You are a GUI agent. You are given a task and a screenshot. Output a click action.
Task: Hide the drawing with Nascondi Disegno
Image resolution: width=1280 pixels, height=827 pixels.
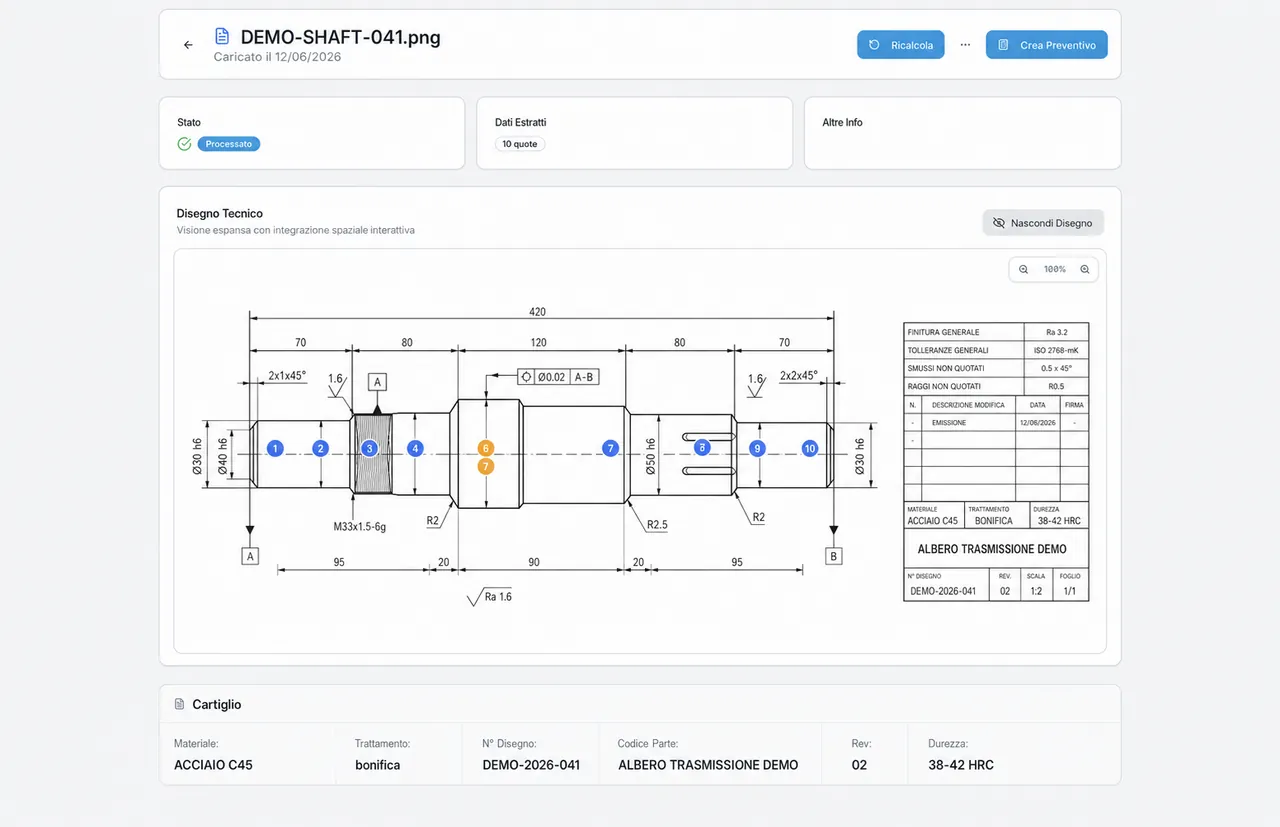[x=1043, y=223]
